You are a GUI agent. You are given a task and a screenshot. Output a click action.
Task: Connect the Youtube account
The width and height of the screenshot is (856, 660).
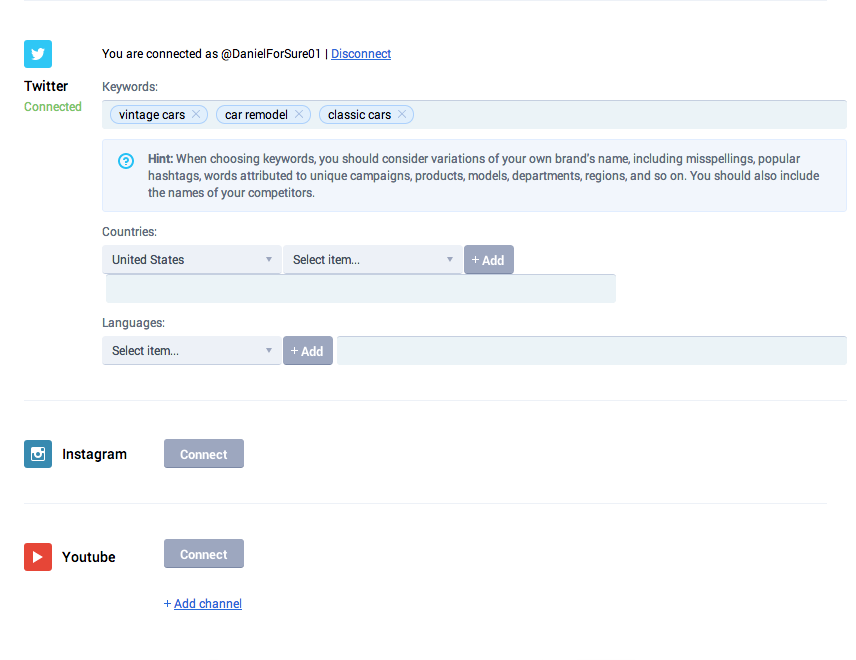[x=203, y=553]
